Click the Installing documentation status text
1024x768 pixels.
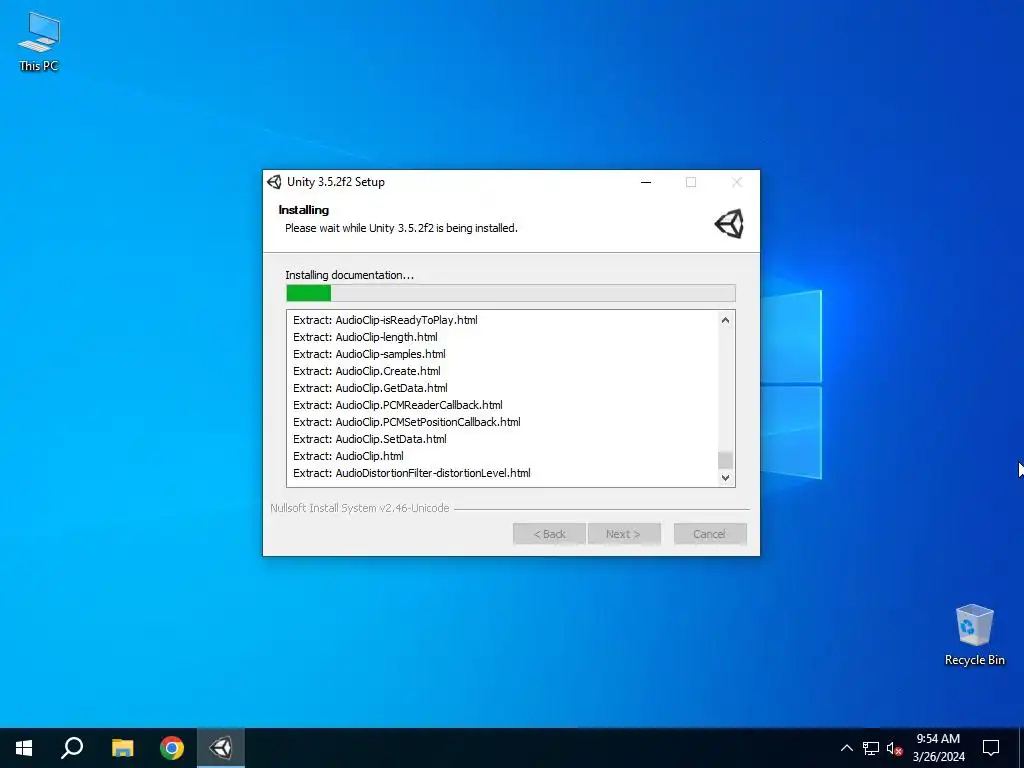[x=349, y=275]
